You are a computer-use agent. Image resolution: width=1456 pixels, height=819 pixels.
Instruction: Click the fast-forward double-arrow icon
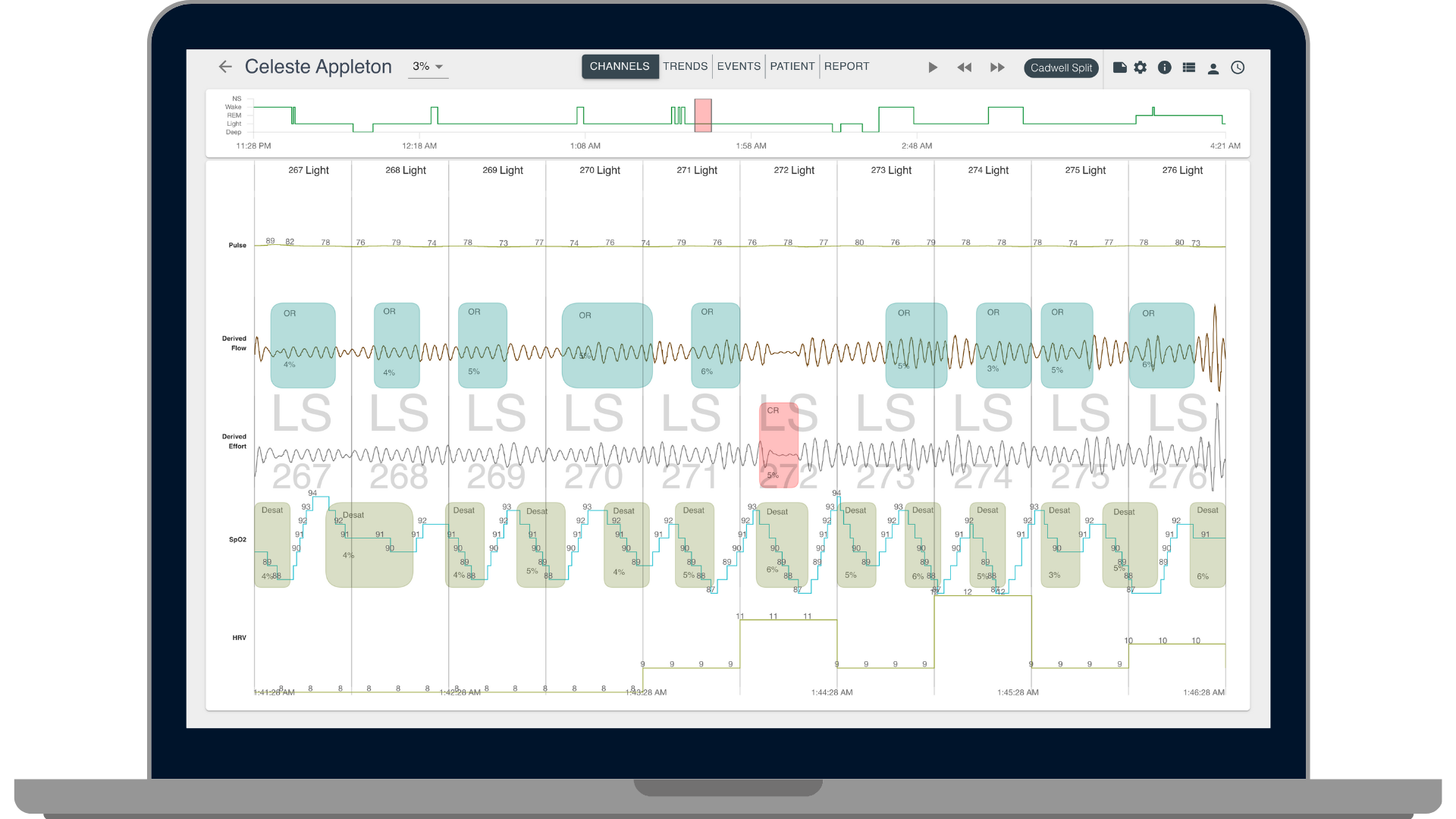997,67
